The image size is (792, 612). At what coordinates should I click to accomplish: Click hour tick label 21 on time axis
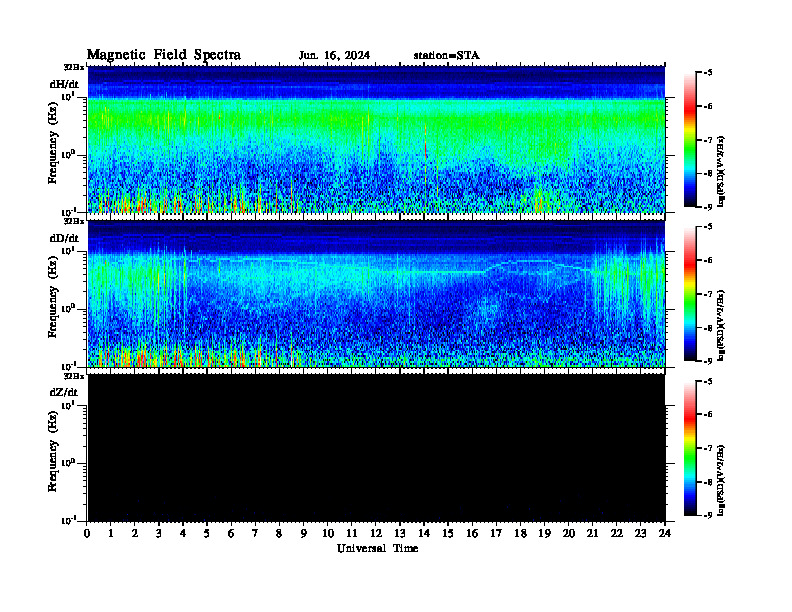(x=592, y=534)
